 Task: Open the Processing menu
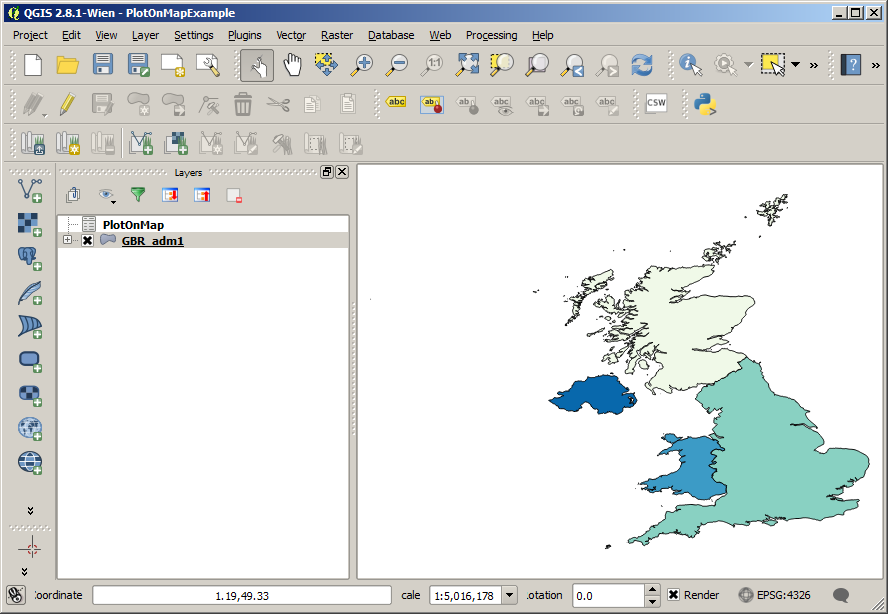pos(492,35)
